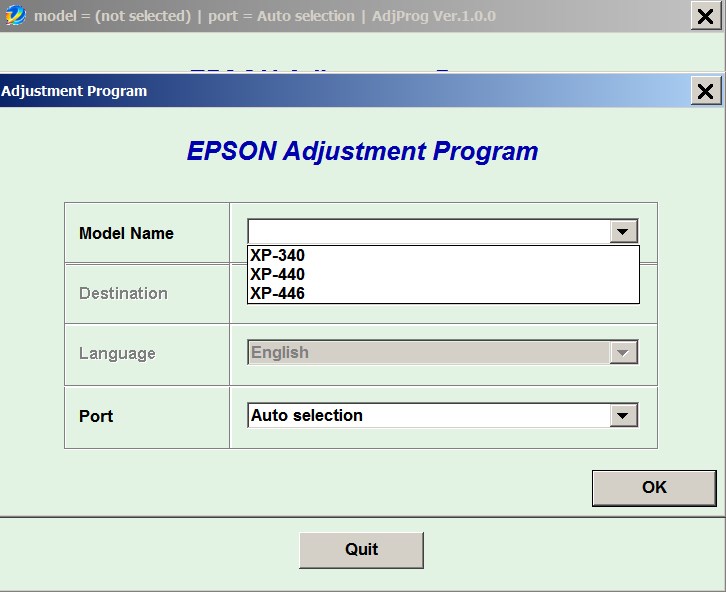This screenshot has width=726, height=592.
Task: Exit using the Quit button
Action: click(x=361, y=550)
